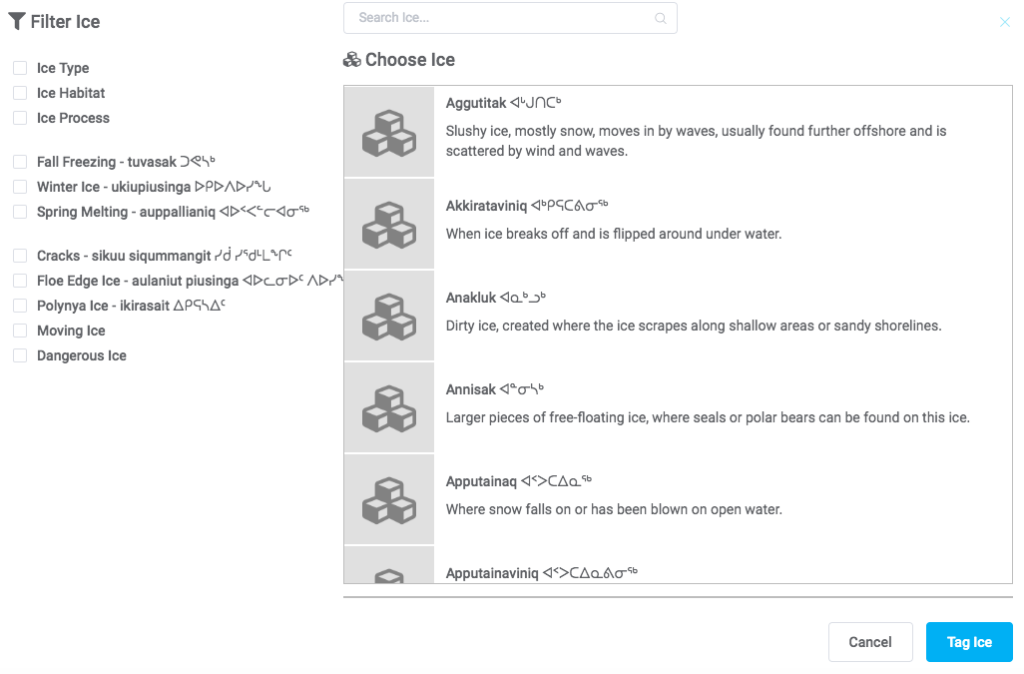This screenshot has height=674, width=1024.
Task: Click the magnifier icon in search box
Action: (660, 18)
